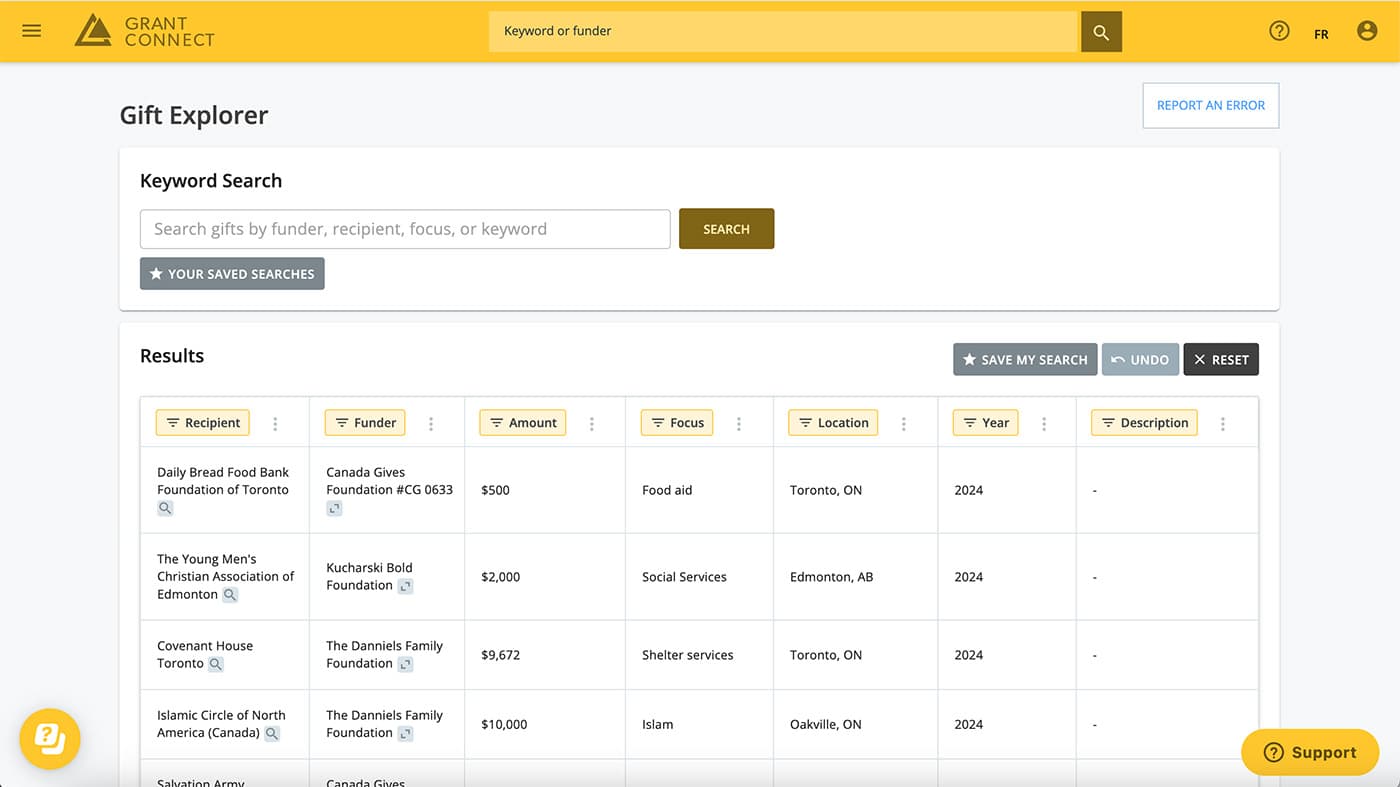Open the Focus column filter
Screen dimensions: 1400x787
coord(677,423)
